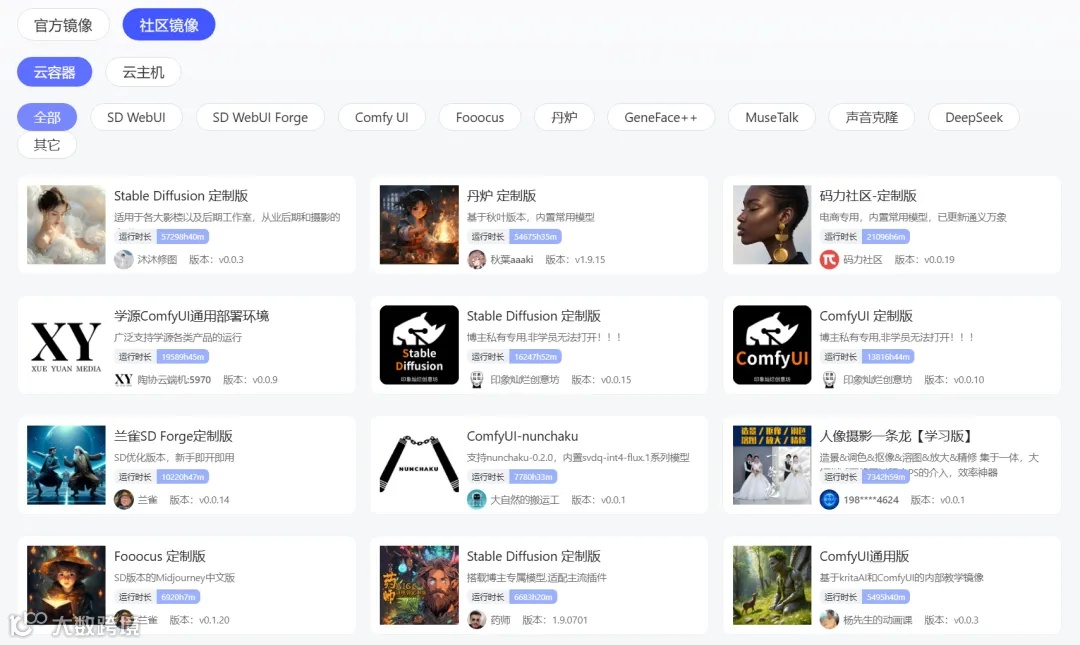Click the 大自然的搬运工 avatar icon

pyautogui.click(x=477, y=500)
